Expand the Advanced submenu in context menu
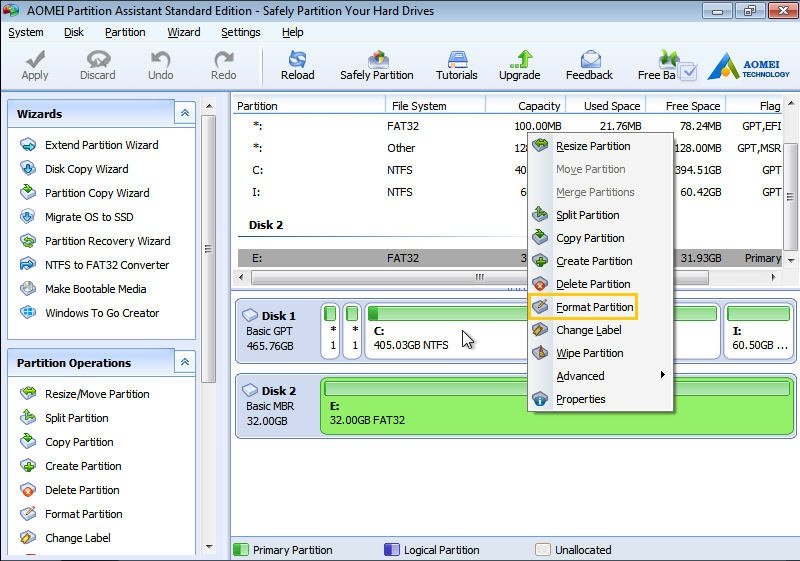Image resolution: width=800 pixels, height=561 pixels. (601, 376)
